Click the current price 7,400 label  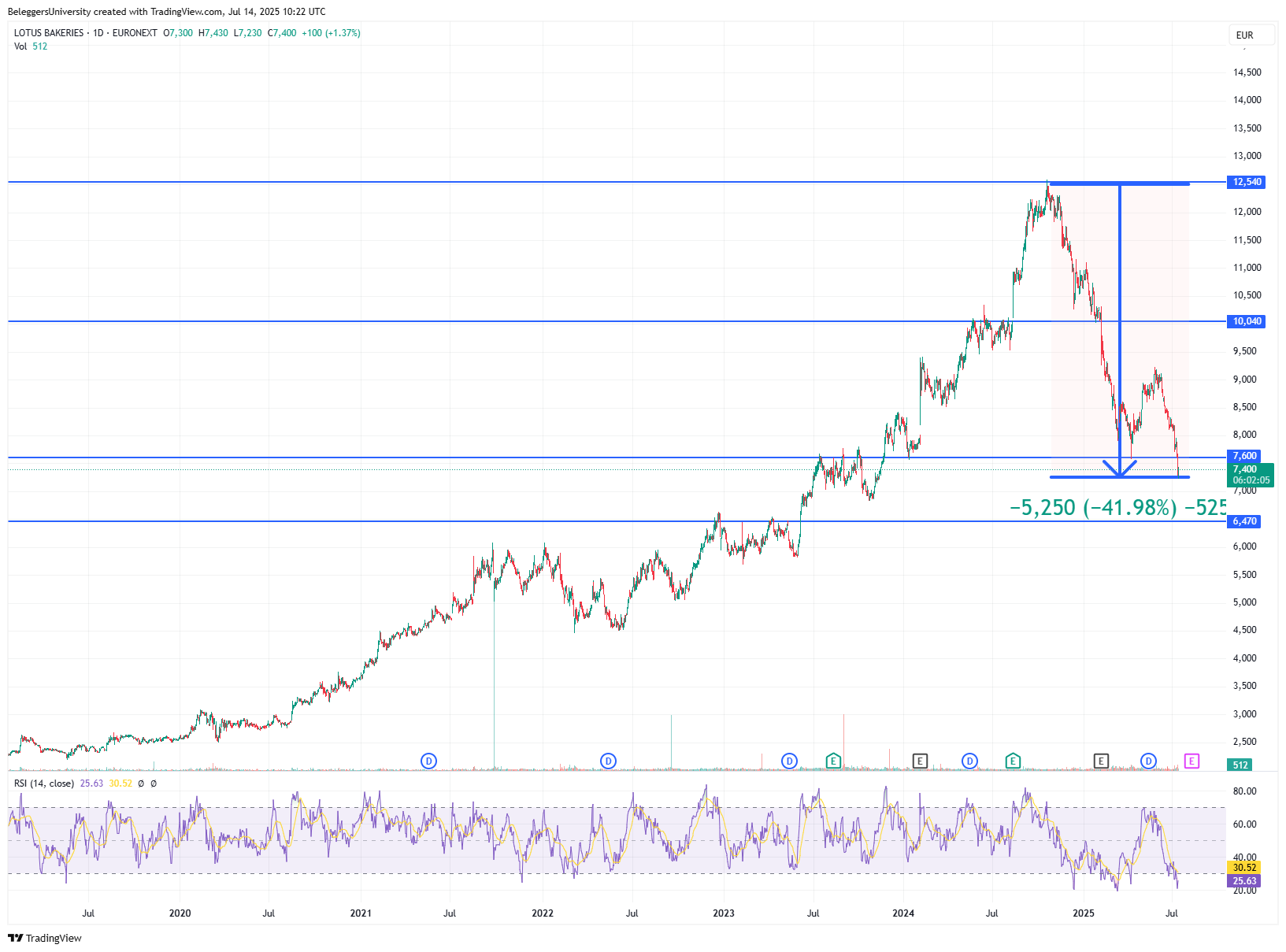(x=1245, y=469)
